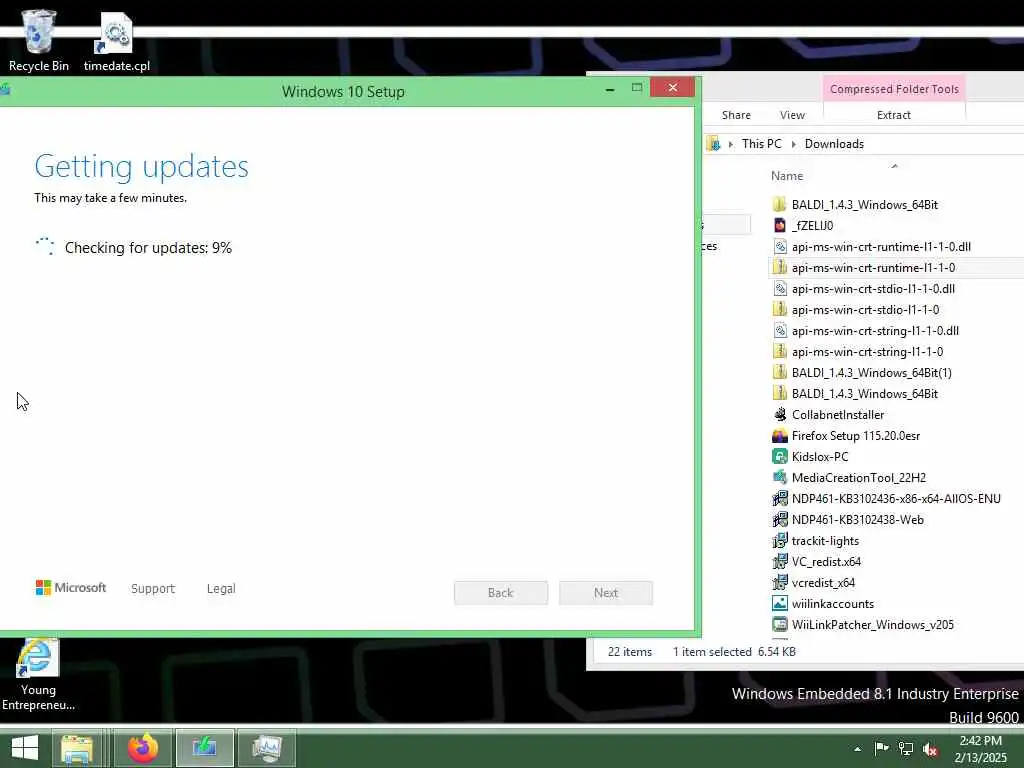Open the last taskbar monitor application icon
The height and width of the screenshot is (768, 1024).
[x=266, y=748]
